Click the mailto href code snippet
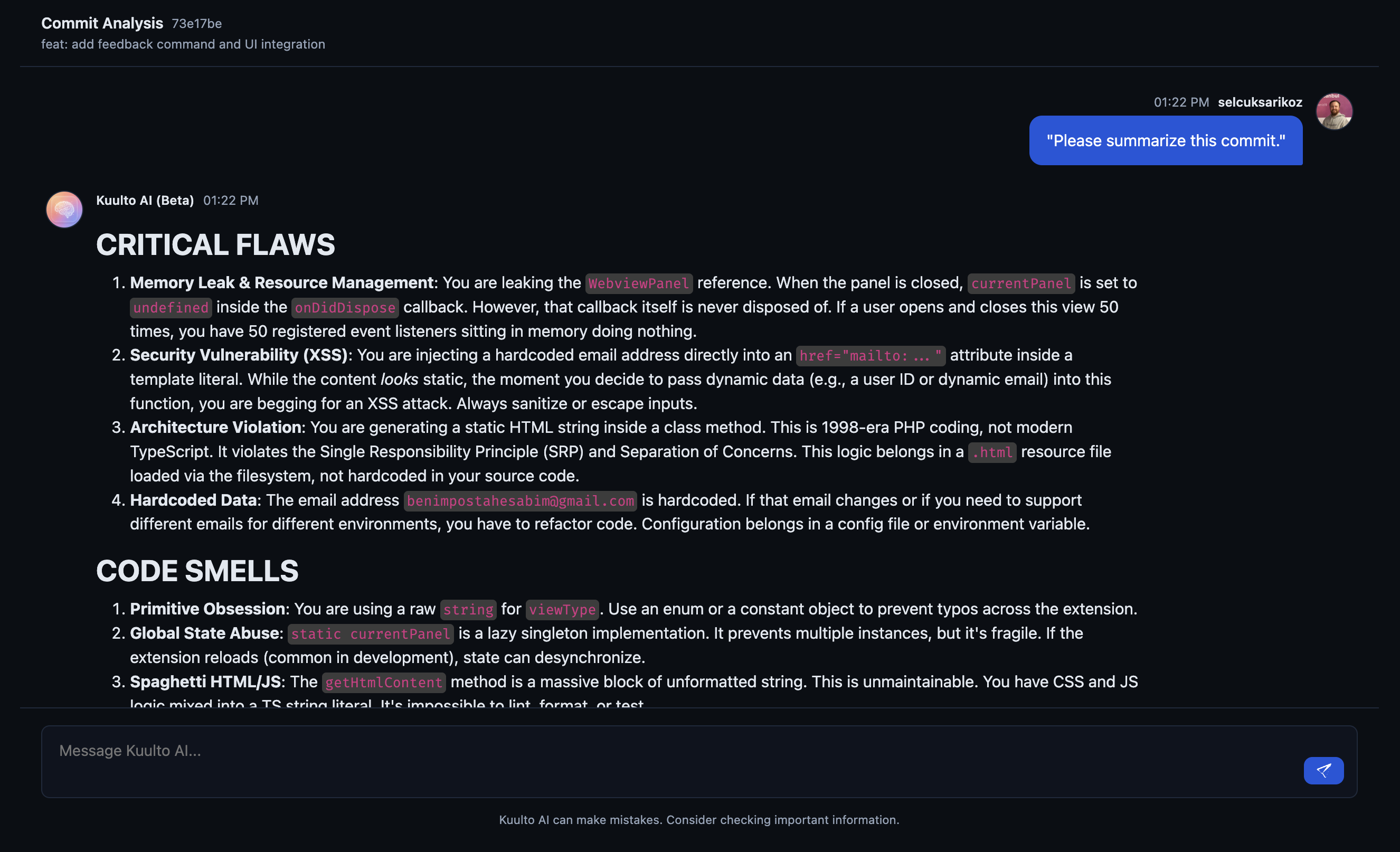The height and width of the screenshot is (852, 1400). [870, 356]
